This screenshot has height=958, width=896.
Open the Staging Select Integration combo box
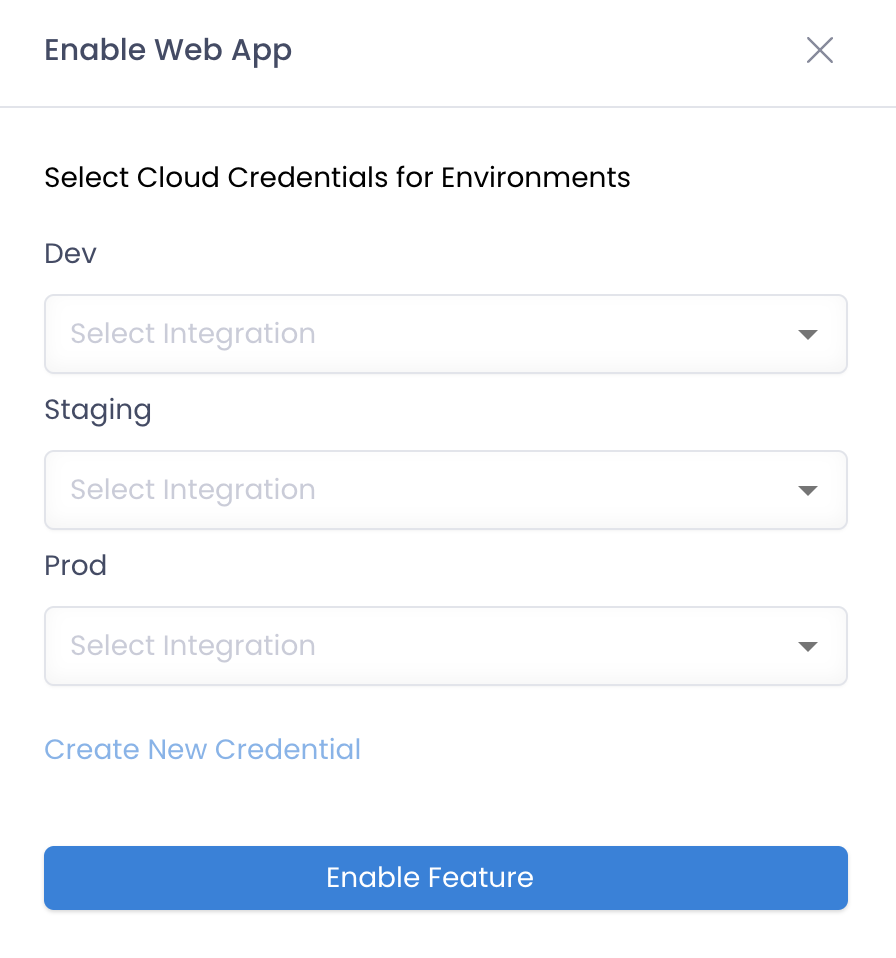click(446, 490)
